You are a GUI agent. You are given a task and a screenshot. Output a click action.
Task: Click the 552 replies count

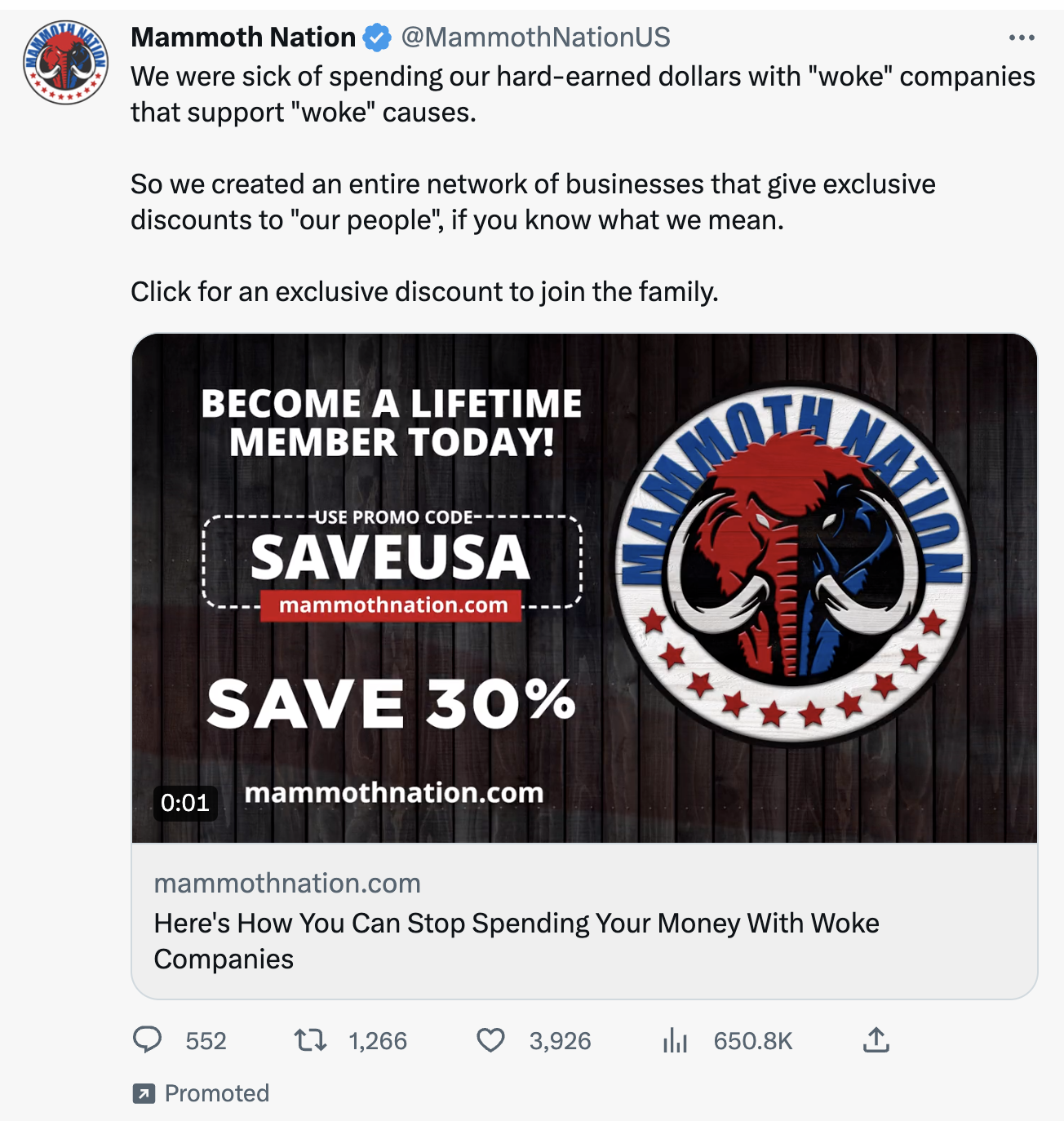tap(206, 1041)
